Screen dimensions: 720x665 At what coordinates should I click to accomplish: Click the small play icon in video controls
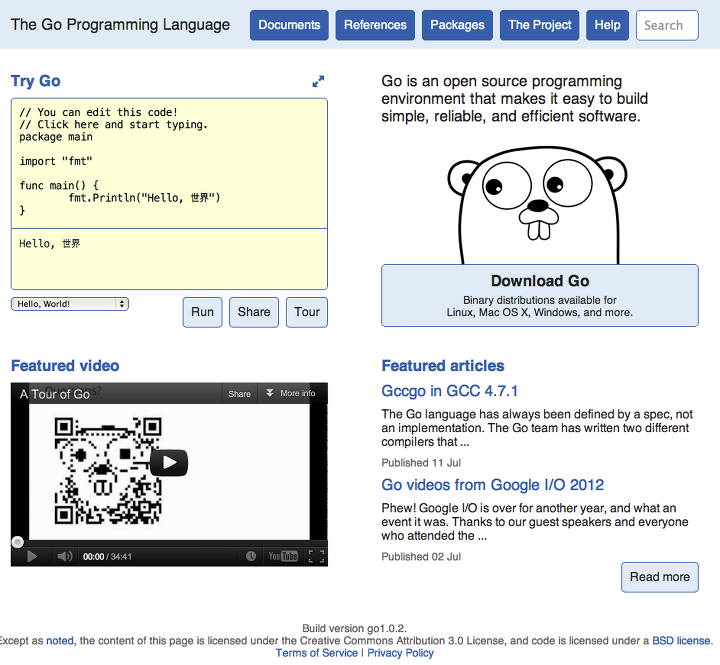[x=32, y=557]
